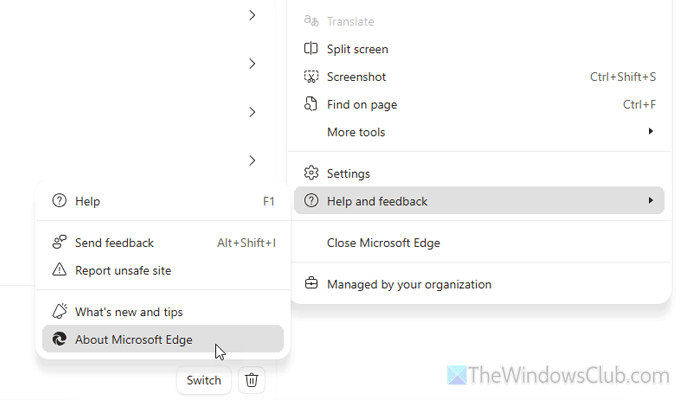The height and width of the screenshot is (400, 700).
Task: Click the second chevron on the left panel
Action: 252,63
